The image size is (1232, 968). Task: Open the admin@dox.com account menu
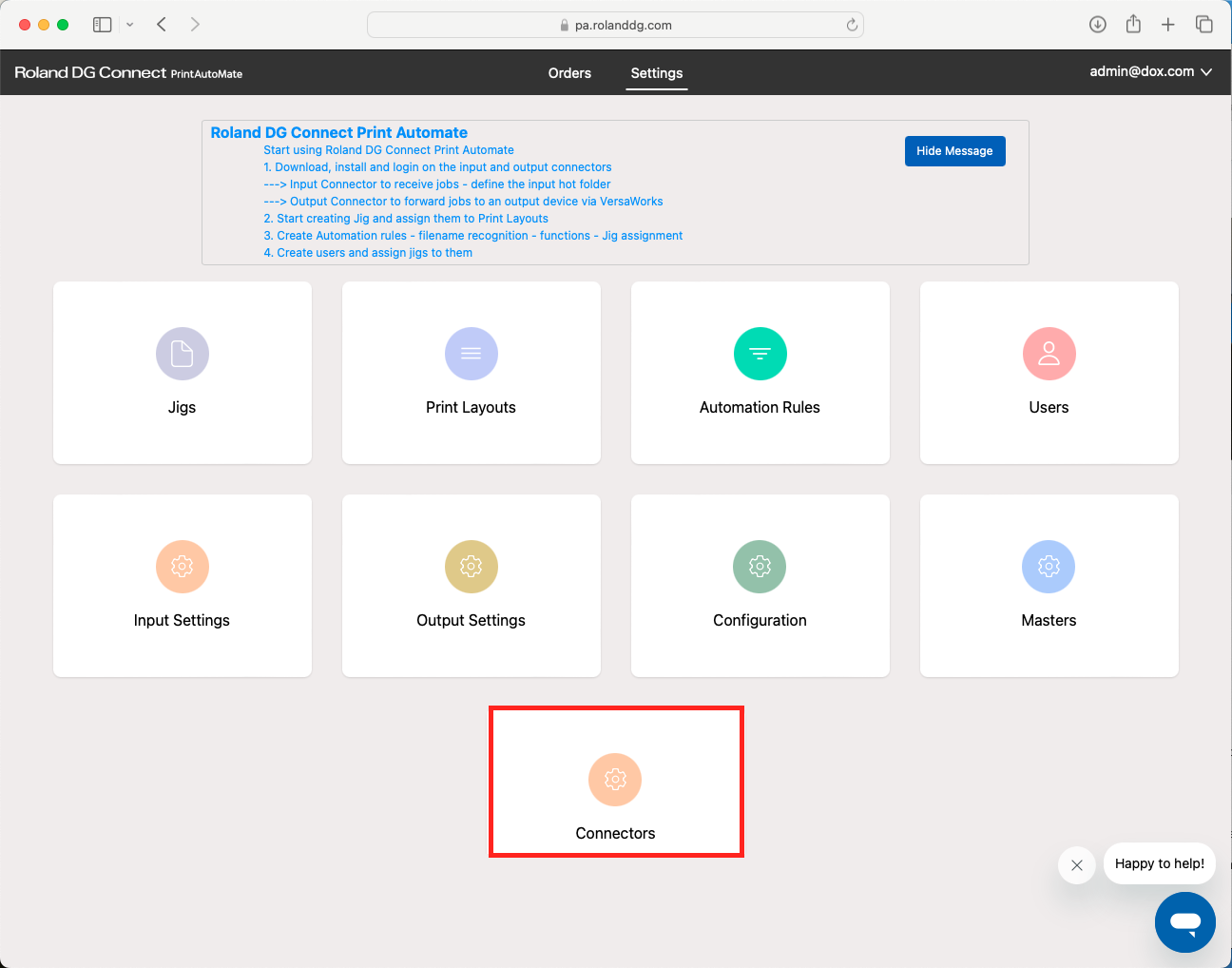(1150, 71)
